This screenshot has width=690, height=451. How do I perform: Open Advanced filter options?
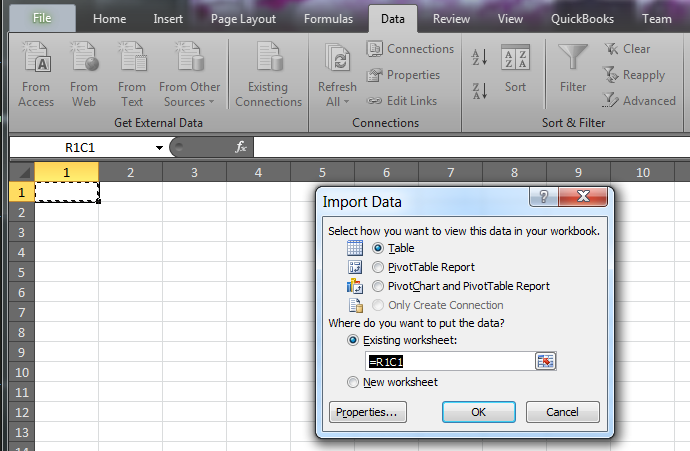[639, 101]
